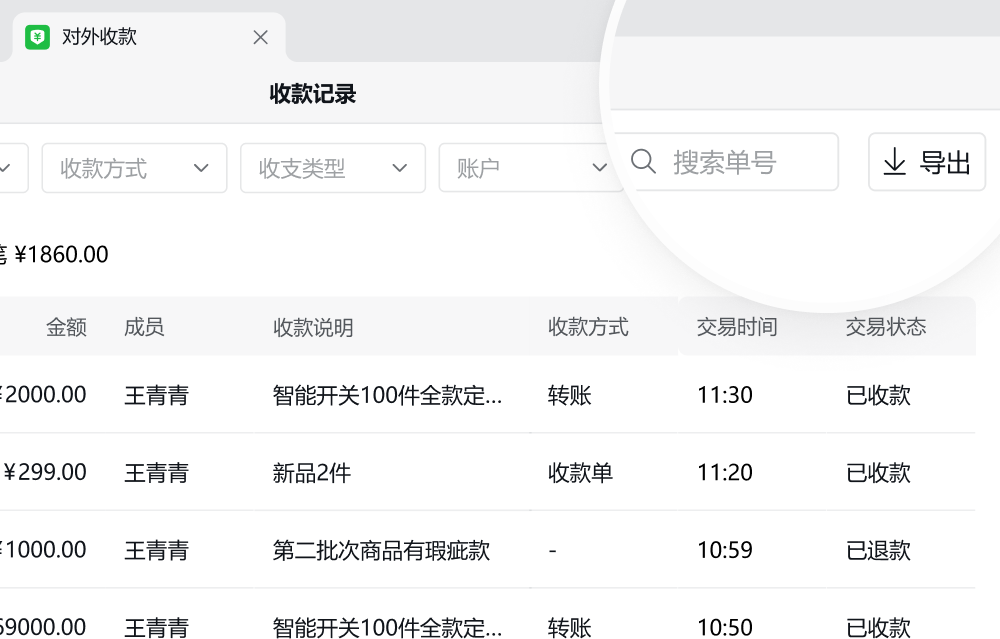The width and height of the screenshot is (1000, 639).
Task: Click the green 对外收款 app icon in the tab
Action: (x=37, y=37)
